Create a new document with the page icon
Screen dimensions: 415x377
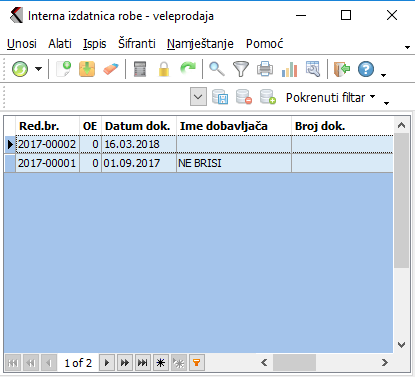(63, 69)
